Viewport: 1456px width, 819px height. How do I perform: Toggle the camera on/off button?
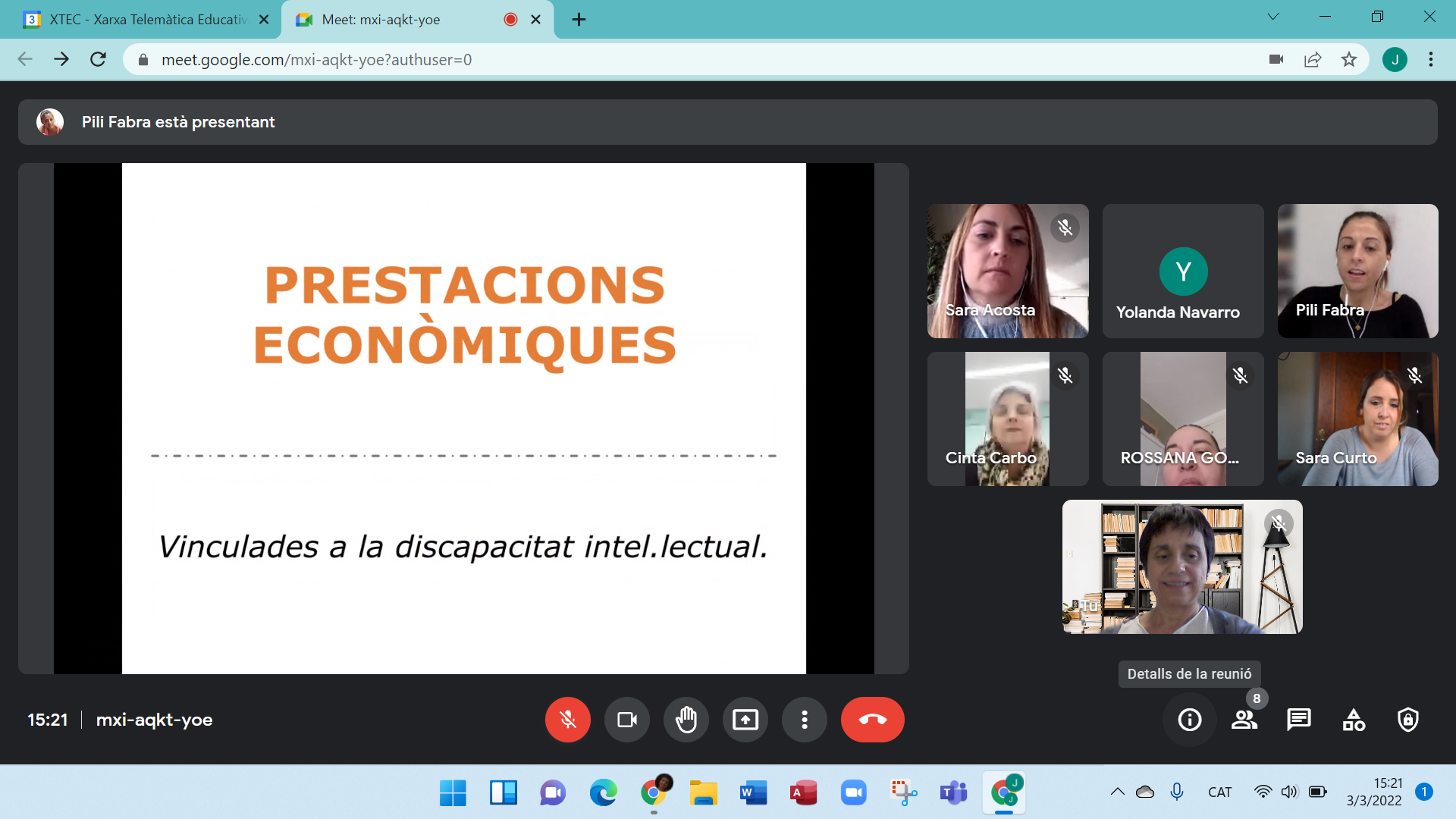626,719
